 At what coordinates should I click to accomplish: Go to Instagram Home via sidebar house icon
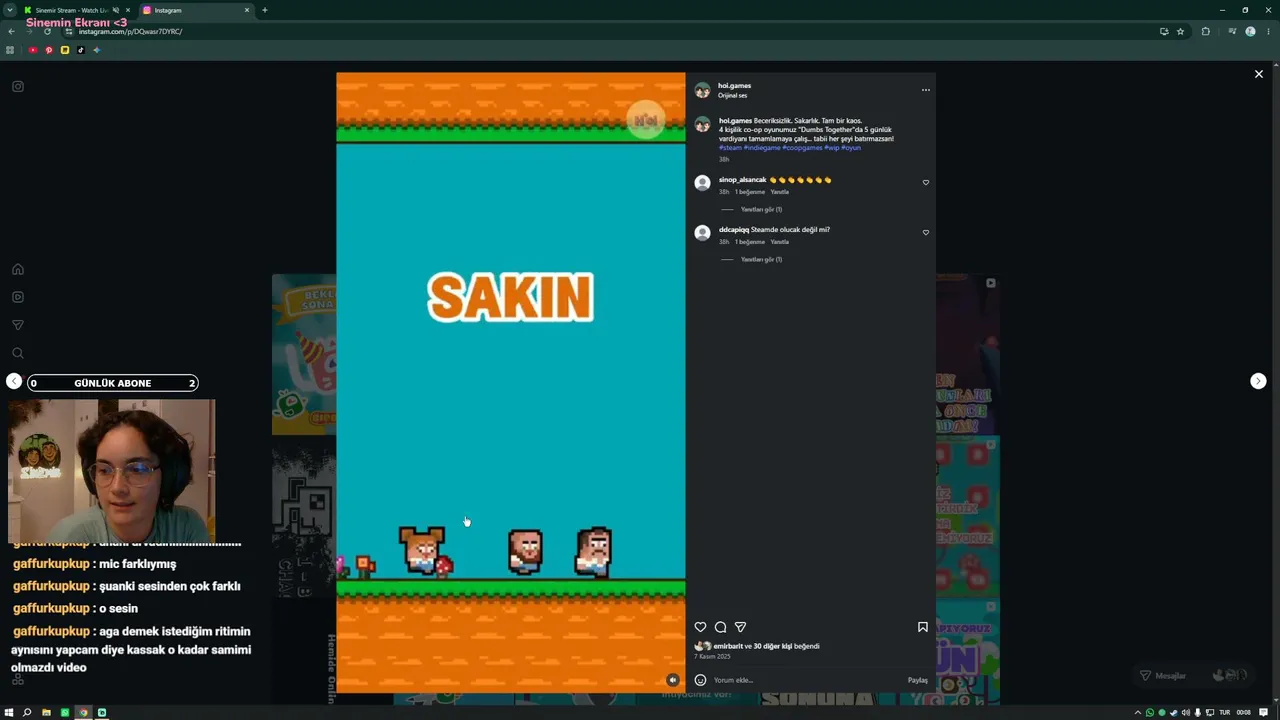[x=18, y=269]
